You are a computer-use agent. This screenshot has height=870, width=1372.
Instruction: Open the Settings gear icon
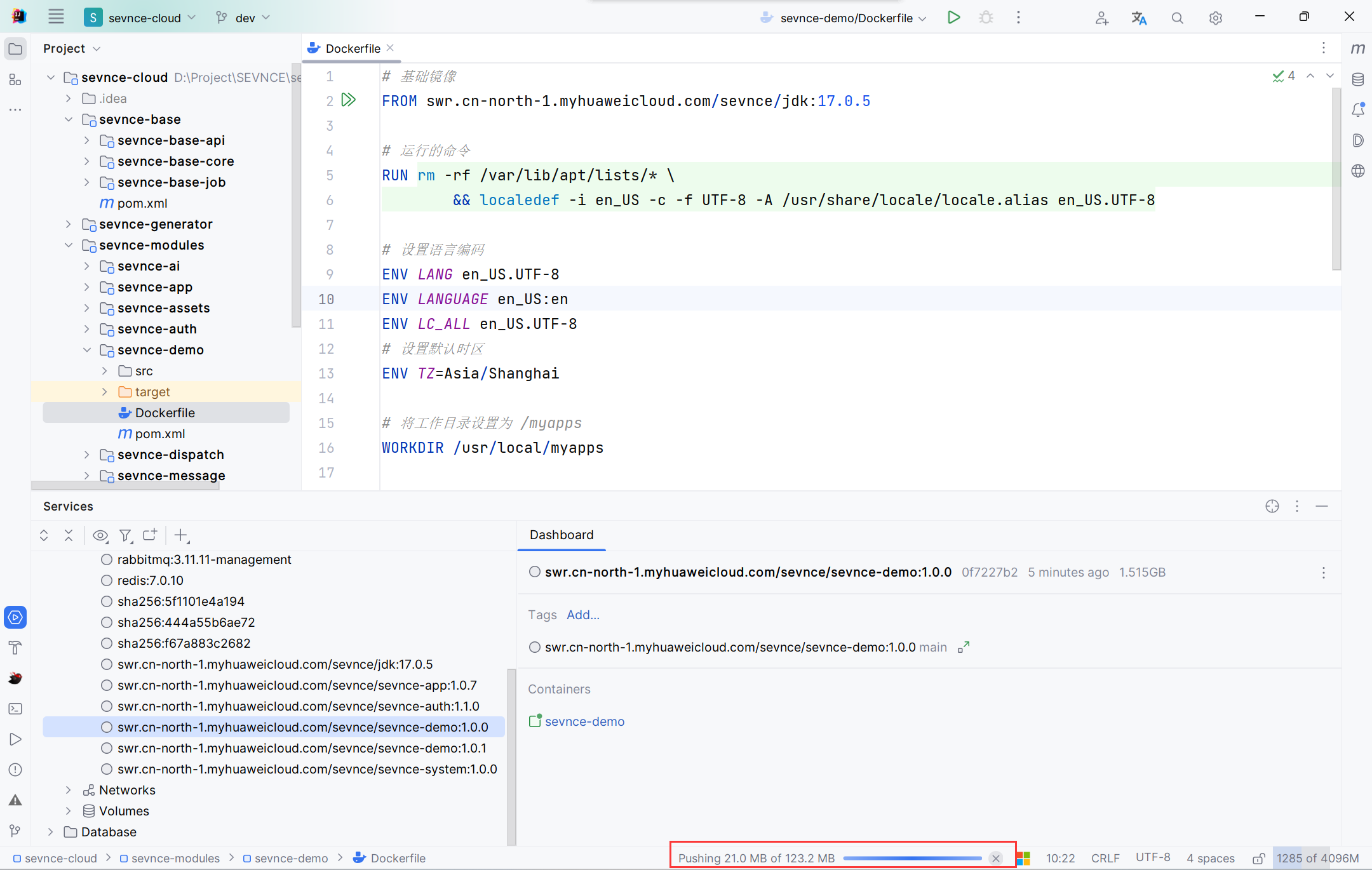1216,17
